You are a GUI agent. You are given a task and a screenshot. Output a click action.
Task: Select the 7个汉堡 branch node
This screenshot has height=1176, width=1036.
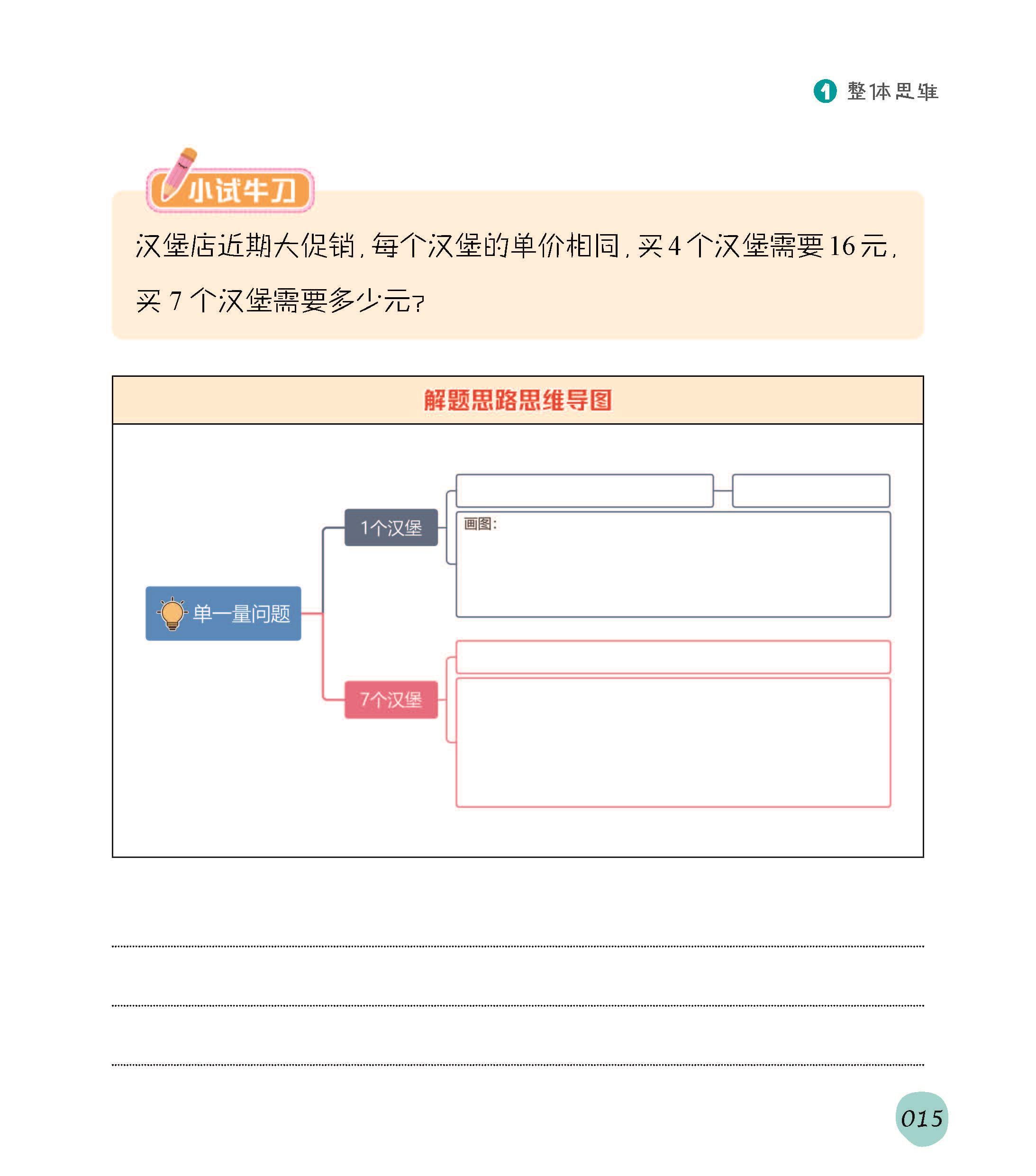tap(391, 700)
